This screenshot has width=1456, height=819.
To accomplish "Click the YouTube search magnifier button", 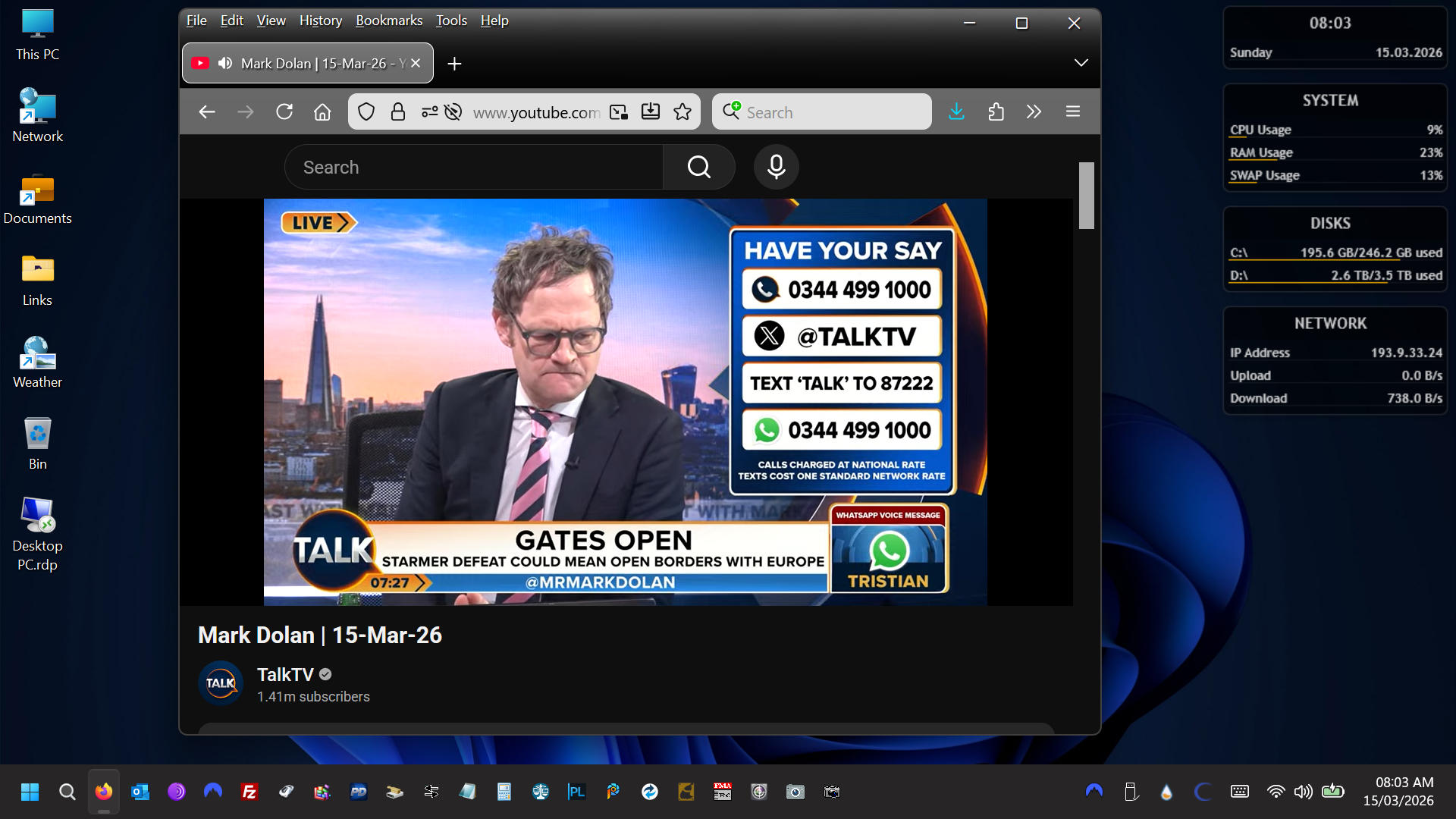I will (698, 167).
